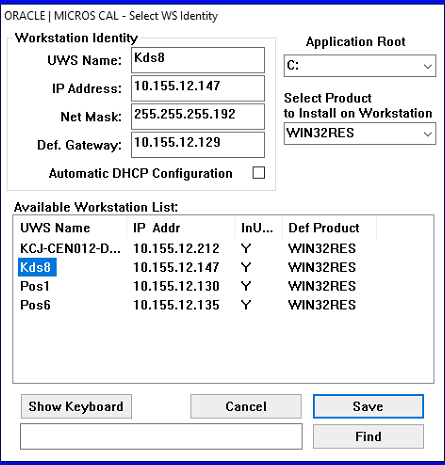The height and width of the screenshot is (465, 445).
Task: Click the InU... column header
Action: click(x=259, y=228)
